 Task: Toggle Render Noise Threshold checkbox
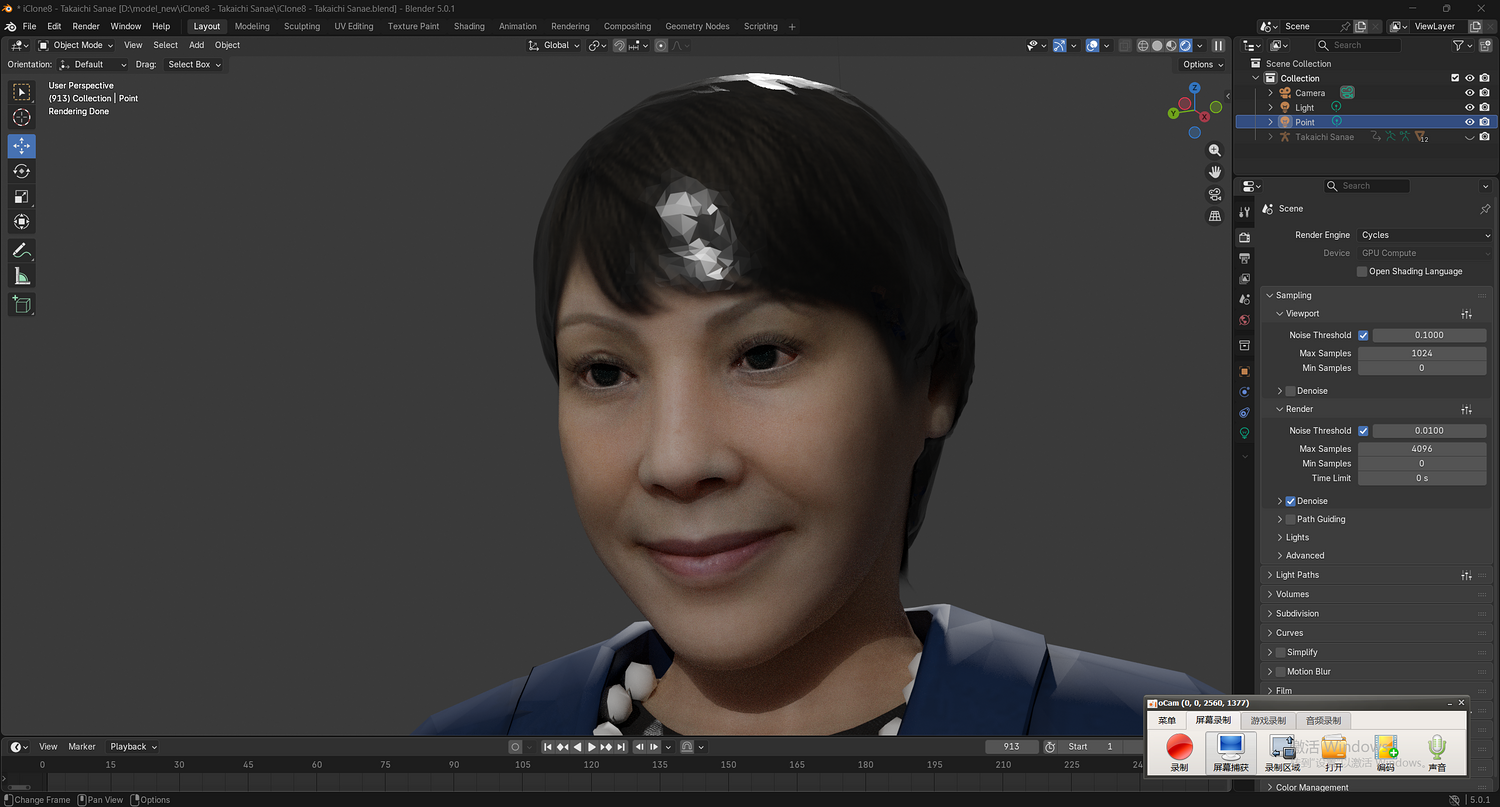(1363, 431)
